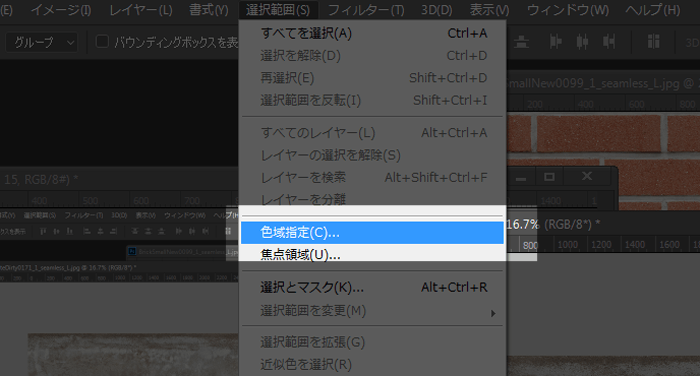
Task: Open the 表示(V) menu
Action: [489, 10]
